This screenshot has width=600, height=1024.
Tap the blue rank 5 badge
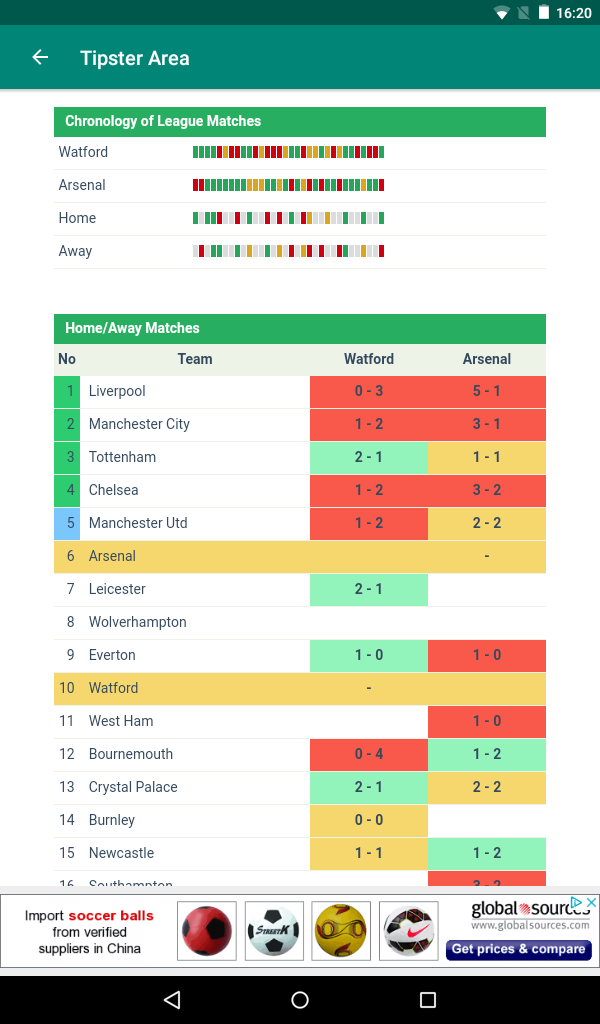point(67,524)
